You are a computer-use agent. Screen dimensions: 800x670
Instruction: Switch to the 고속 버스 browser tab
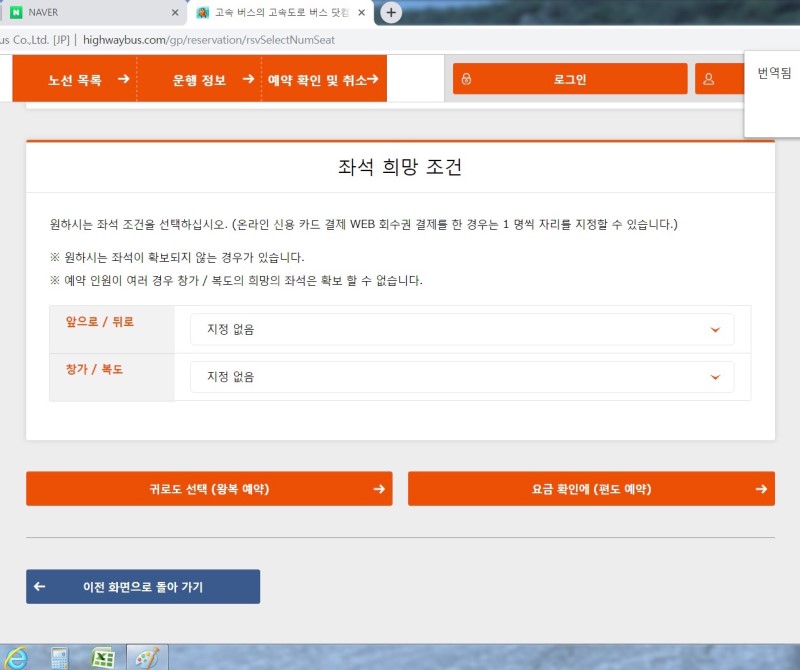pyautogui.click(x=281, y=12)
